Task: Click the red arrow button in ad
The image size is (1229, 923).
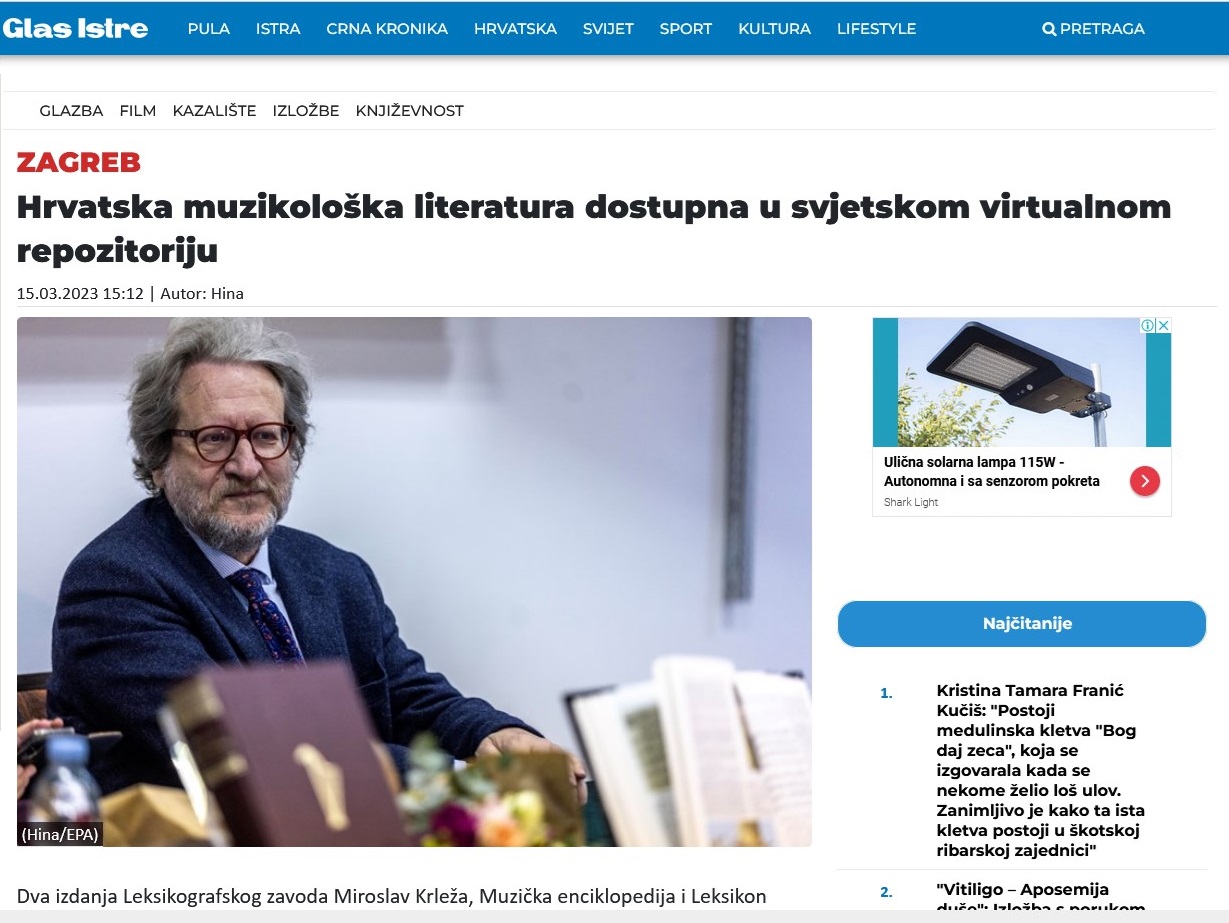Action: [x=1144, y=481]
